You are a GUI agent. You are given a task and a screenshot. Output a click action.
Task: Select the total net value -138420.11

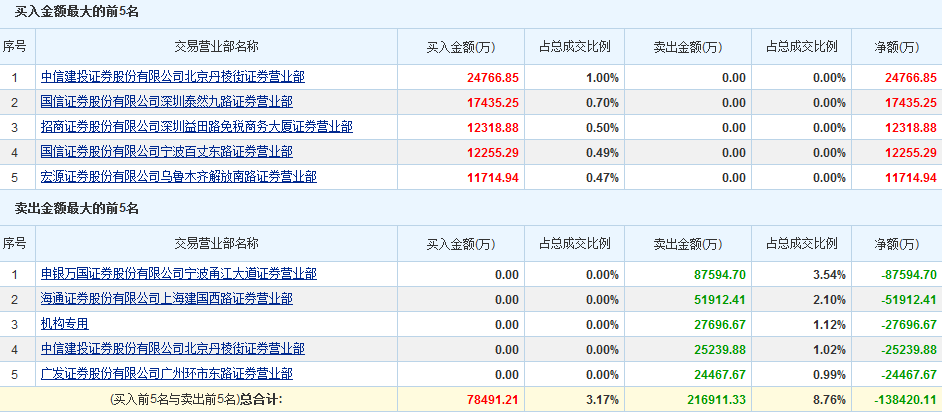pos(905,400)
